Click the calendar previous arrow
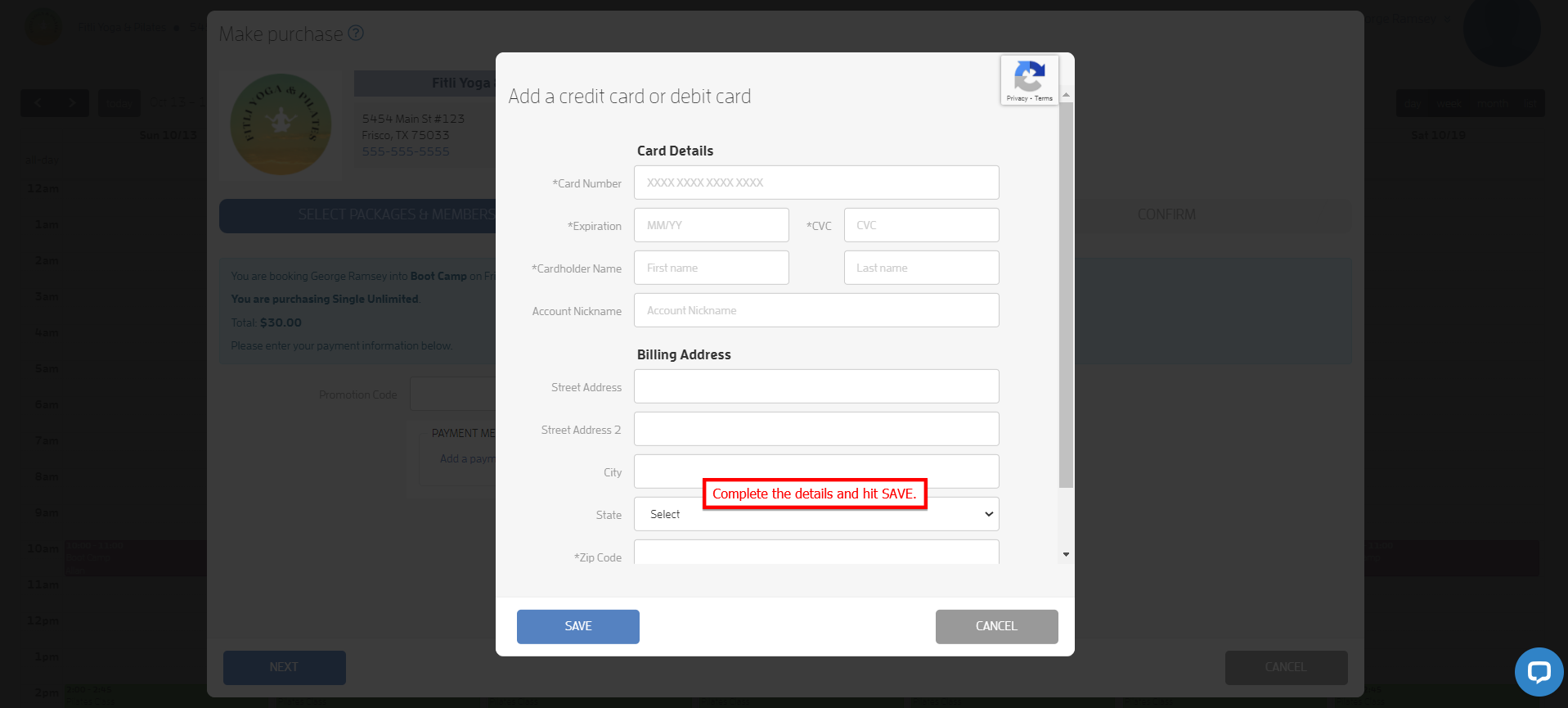Image resolution: width=1568 pixels, height=708 pixels. click(x=38, y=103)
